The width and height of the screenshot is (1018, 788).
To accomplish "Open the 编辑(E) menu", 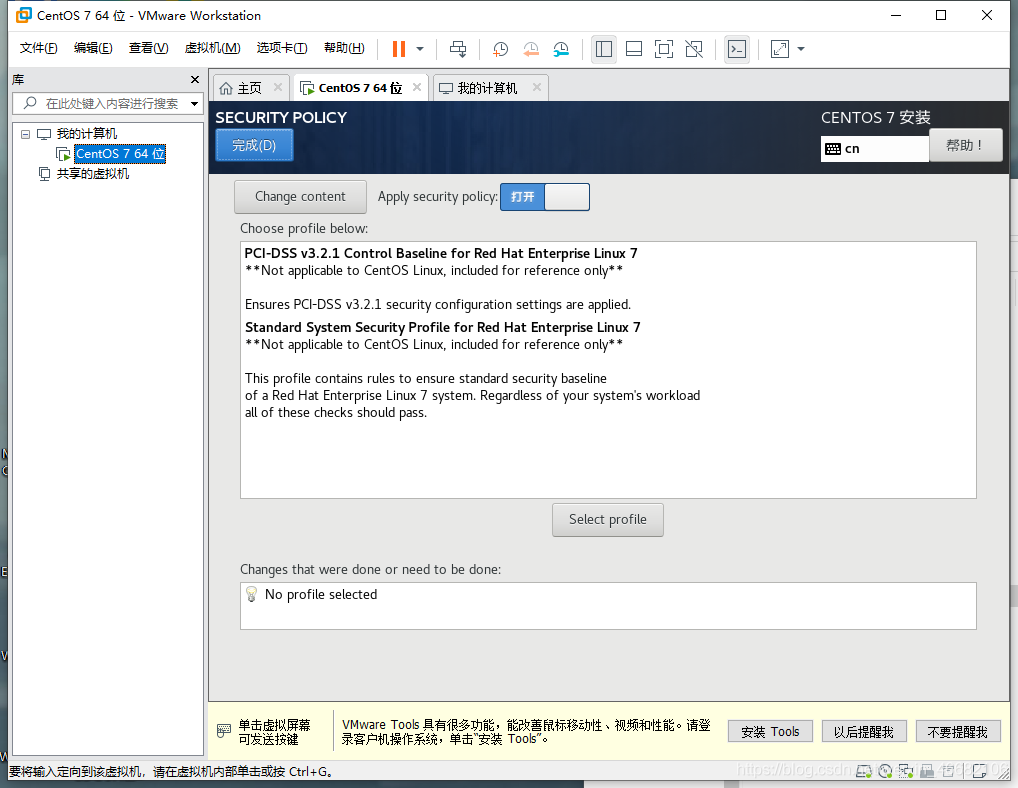I will pos(93,48).
